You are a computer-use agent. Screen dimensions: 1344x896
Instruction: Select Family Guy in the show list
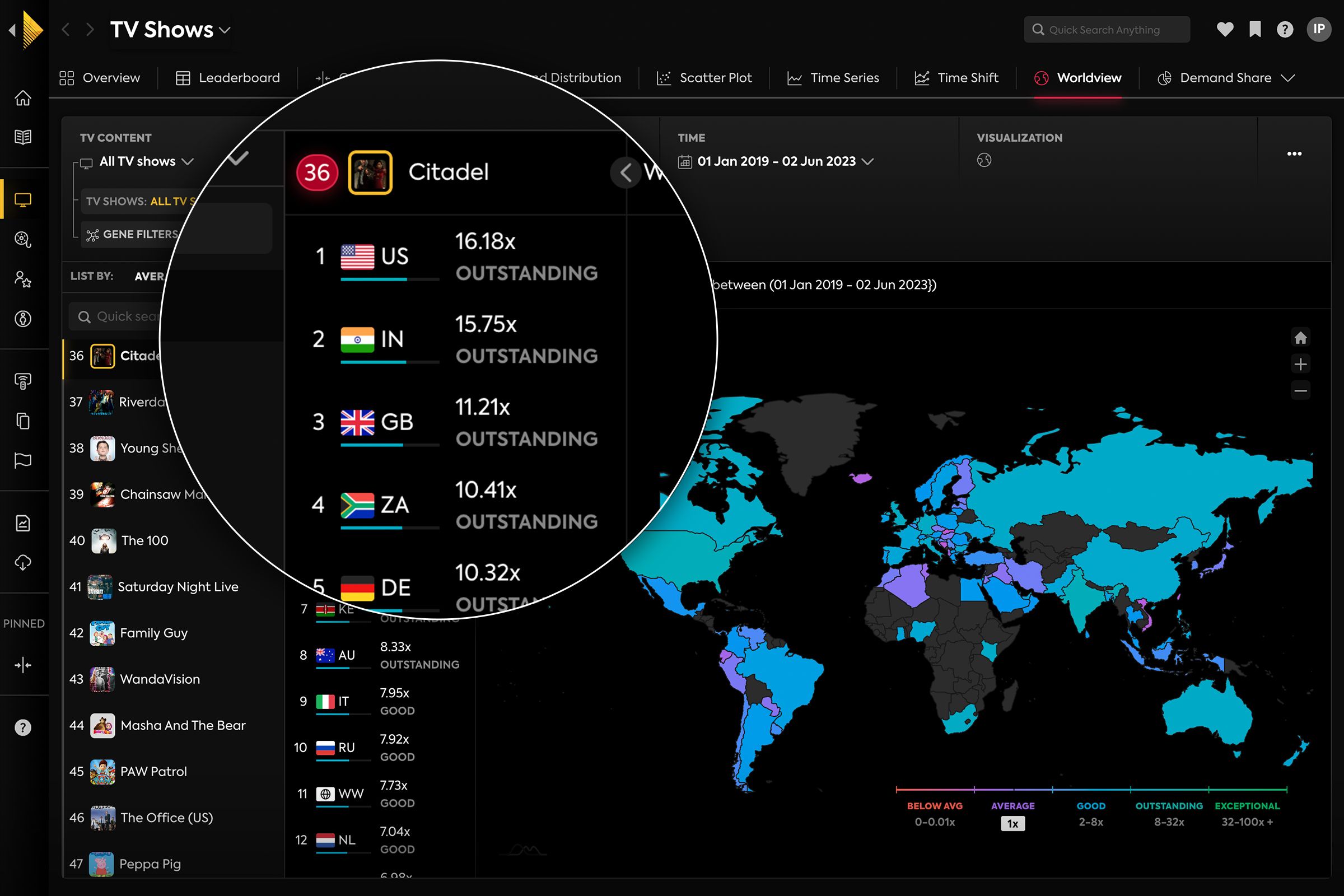[153, 633]
